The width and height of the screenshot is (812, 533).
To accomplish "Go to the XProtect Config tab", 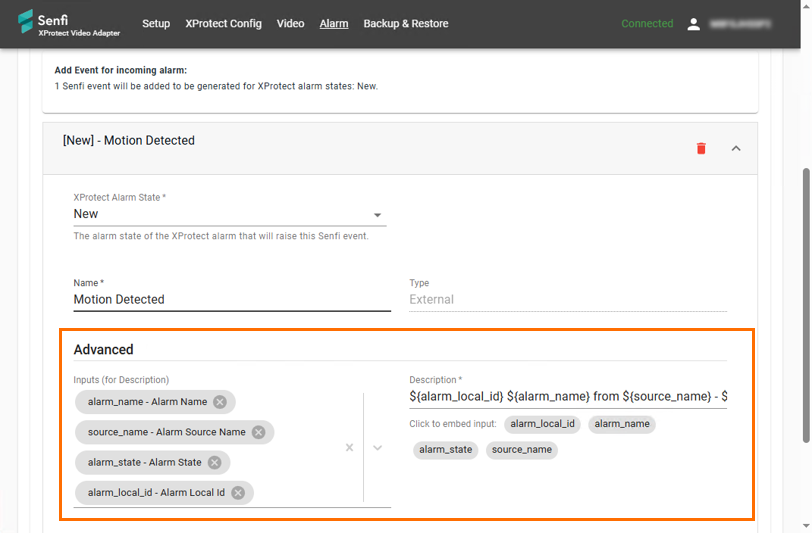I will (223, 24).
